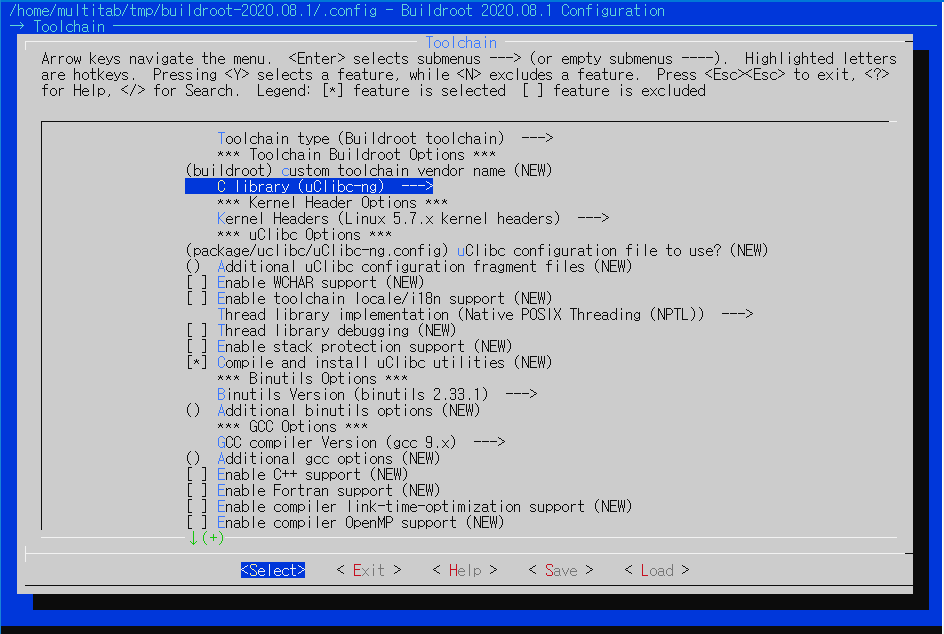Toggle Enable WCHAR support checkbox
The image size is (944, 634).
[x=197, y=282]
